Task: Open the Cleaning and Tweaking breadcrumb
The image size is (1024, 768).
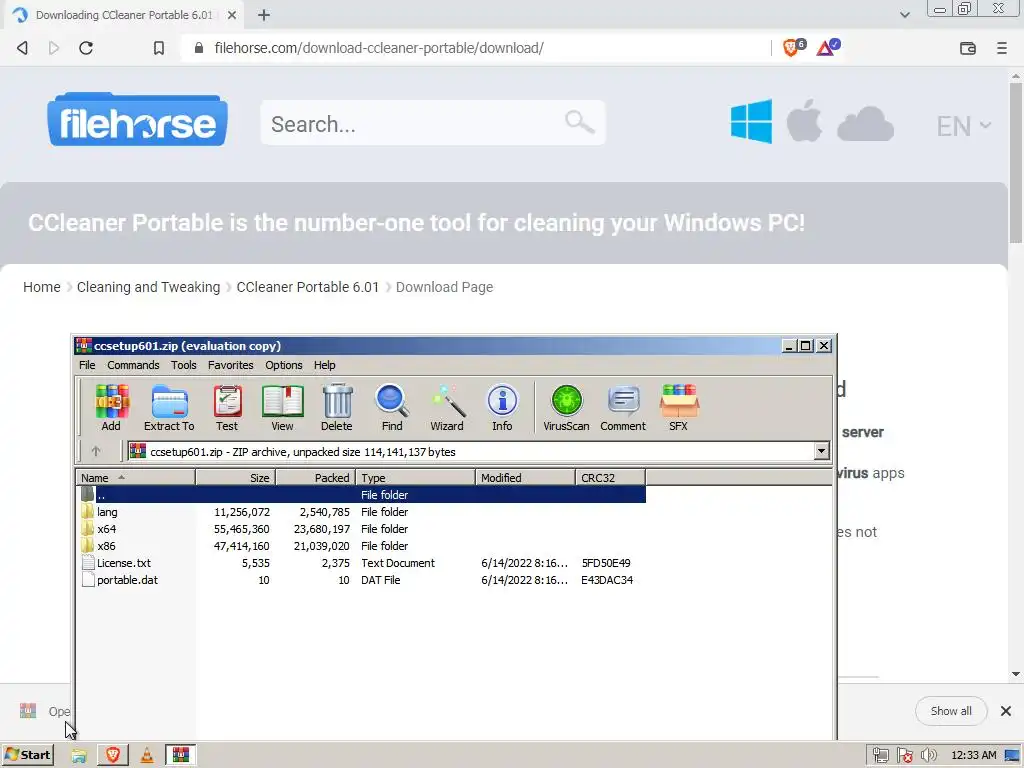Action: pos(148,287)
